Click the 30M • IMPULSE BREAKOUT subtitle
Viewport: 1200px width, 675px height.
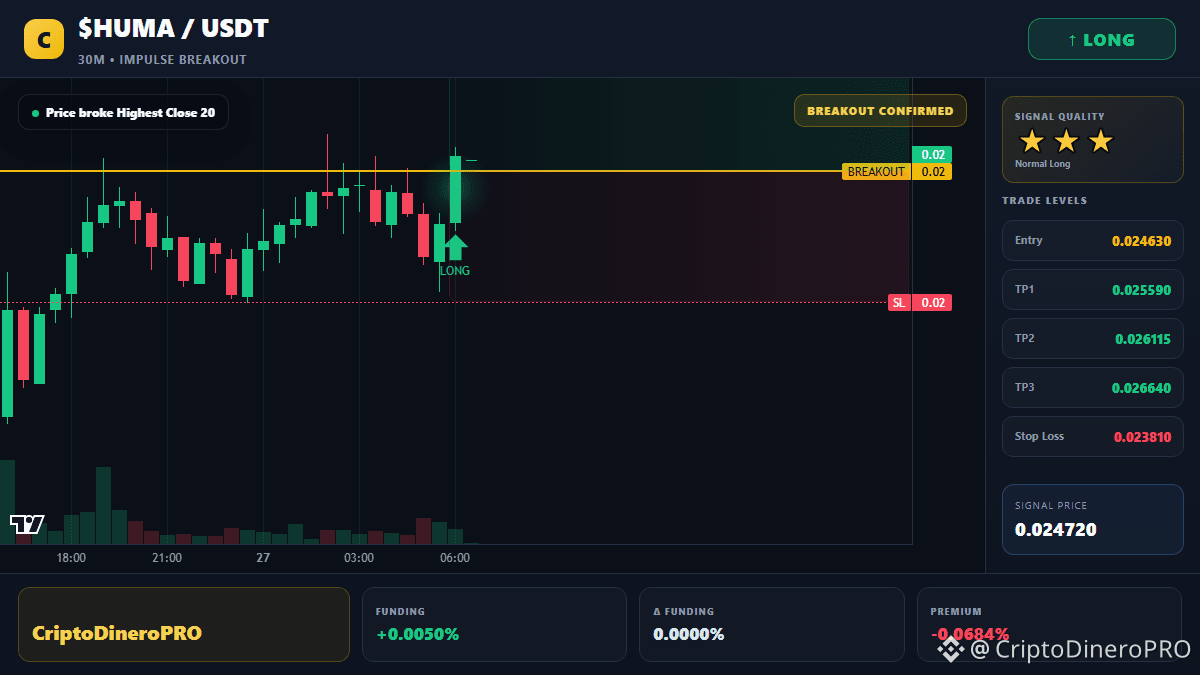click(162, 60)
